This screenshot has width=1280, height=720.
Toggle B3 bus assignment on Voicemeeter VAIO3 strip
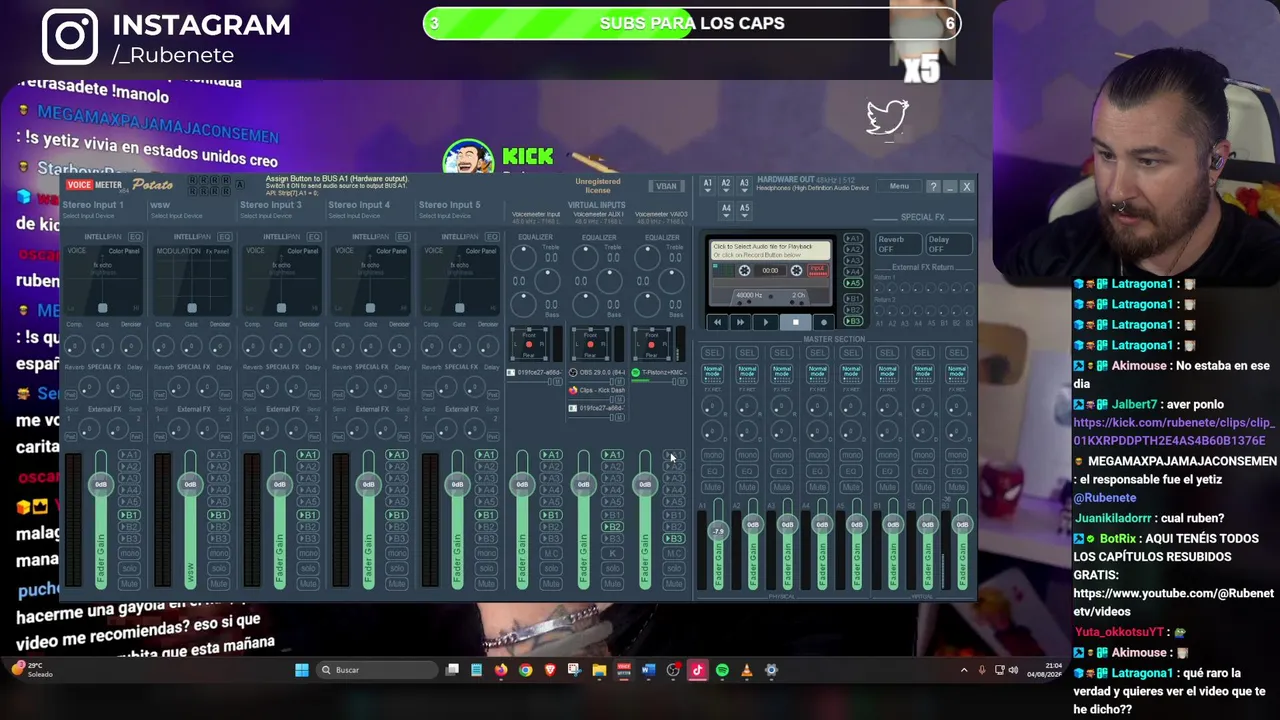pyautogui.click(x=673, y=539)
